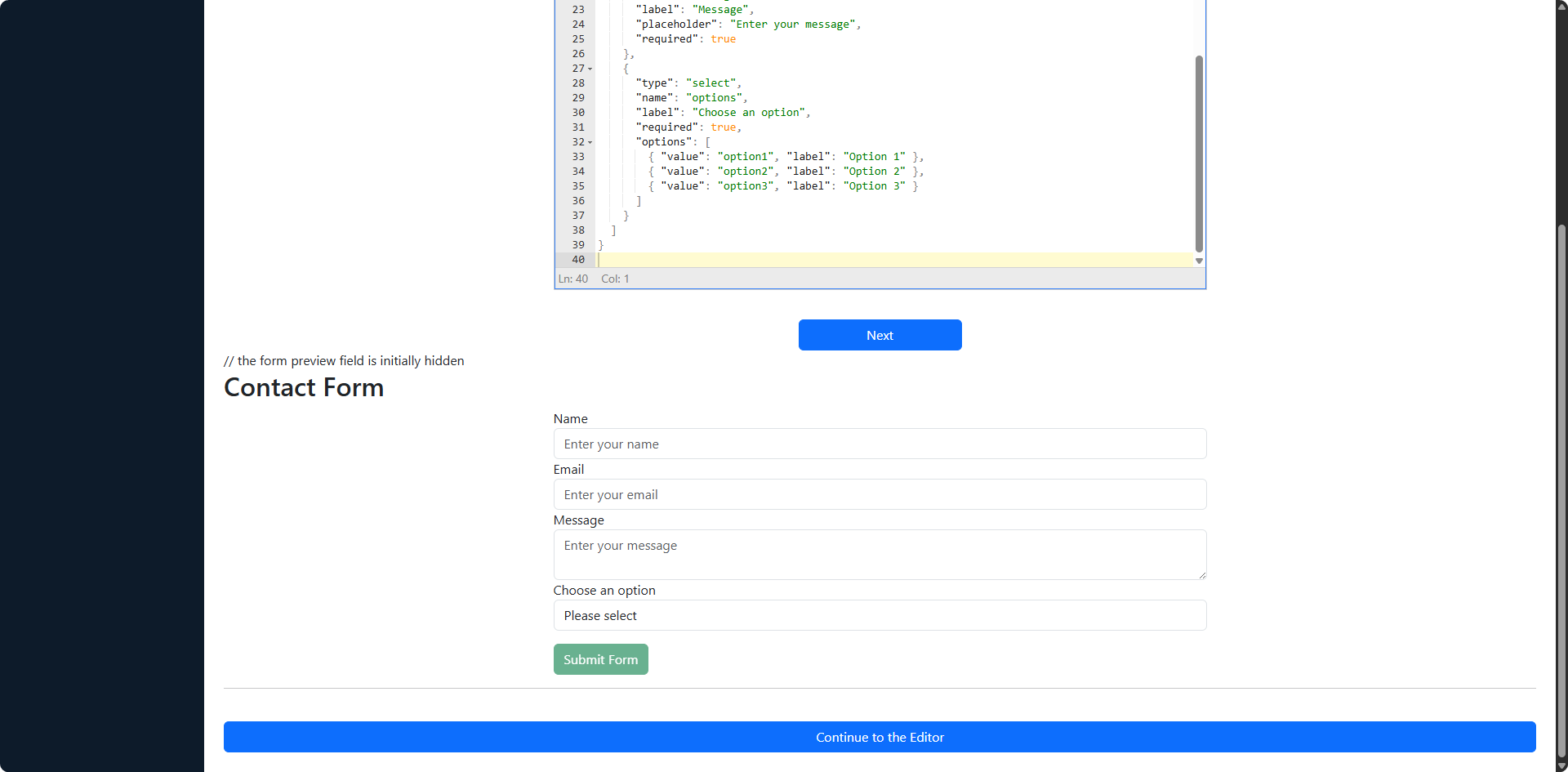Click the "options" name value on line 29
Screen dimensions: 1568x772
tap(714, 98)
